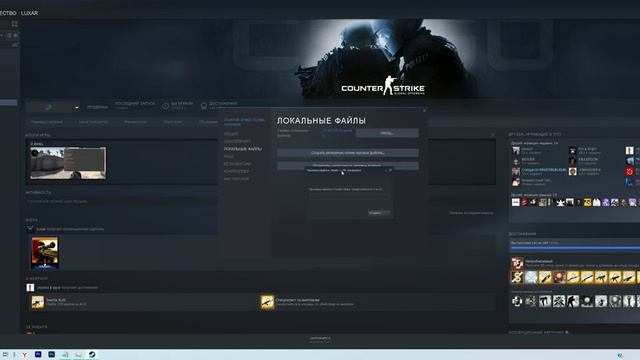Click the highlighted blue friend name in friends list
Screen dimensions: 640x360
pyautogui.click(x=544, y=170)
